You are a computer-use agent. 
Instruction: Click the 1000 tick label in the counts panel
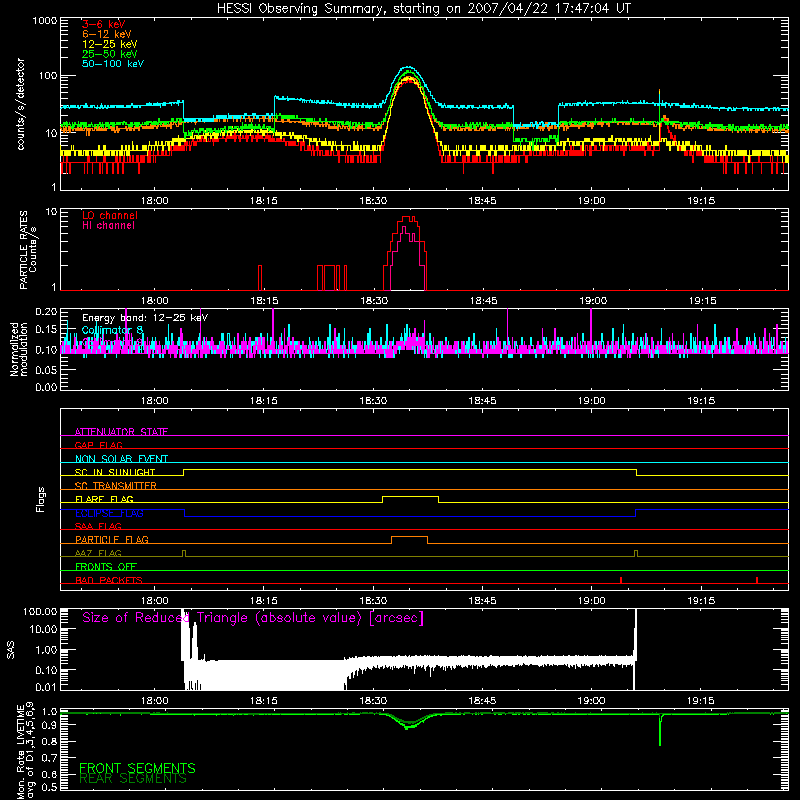coord(44,21)
